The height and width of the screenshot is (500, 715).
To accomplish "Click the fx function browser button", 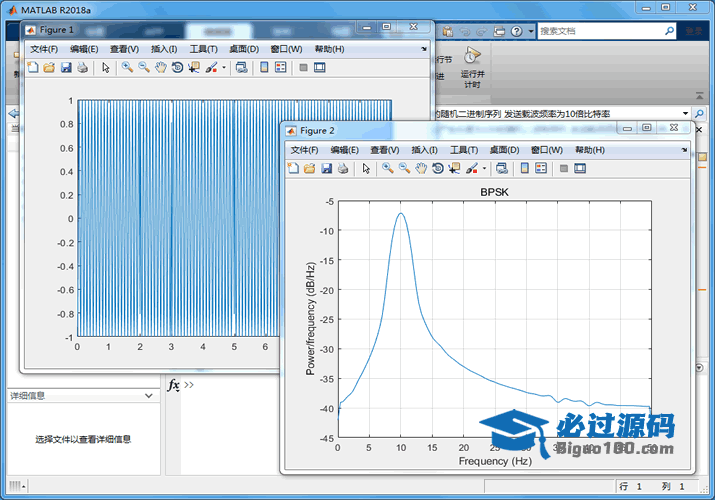I will click(173, 385).
